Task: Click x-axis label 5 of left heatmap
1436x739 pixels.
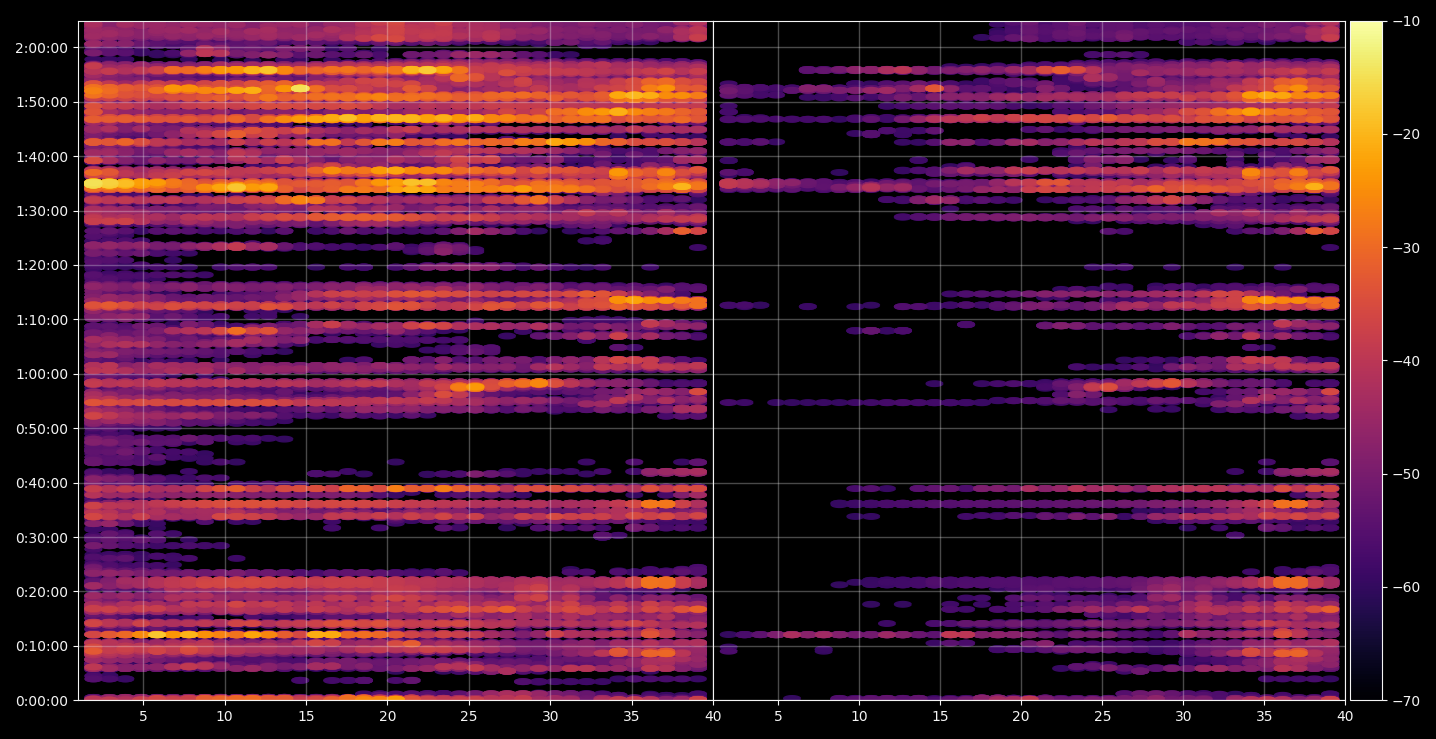Action: point(143,716)
